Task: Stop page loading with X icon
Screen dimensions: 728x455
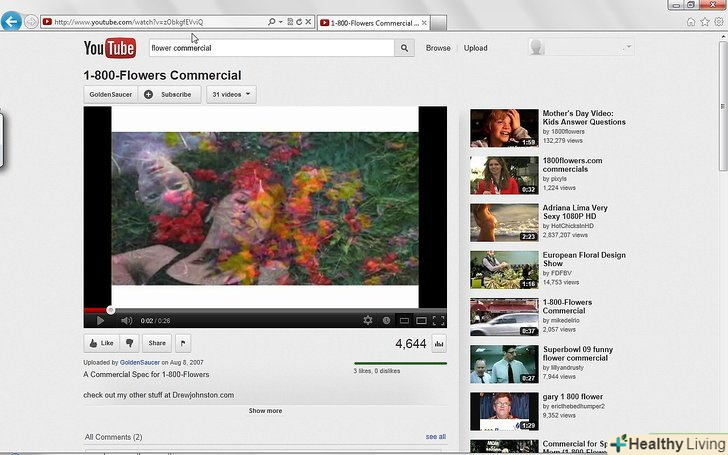Action: point(308,22)
